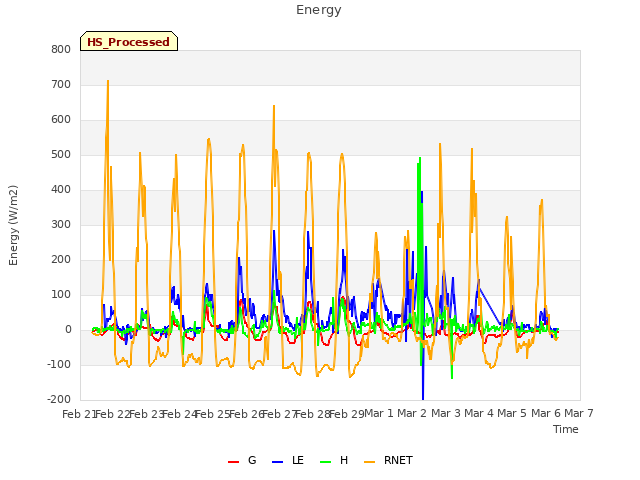Click the 300 y-axis tick label
The height and width of the screenshot is (480, 640).
(61, 224)
